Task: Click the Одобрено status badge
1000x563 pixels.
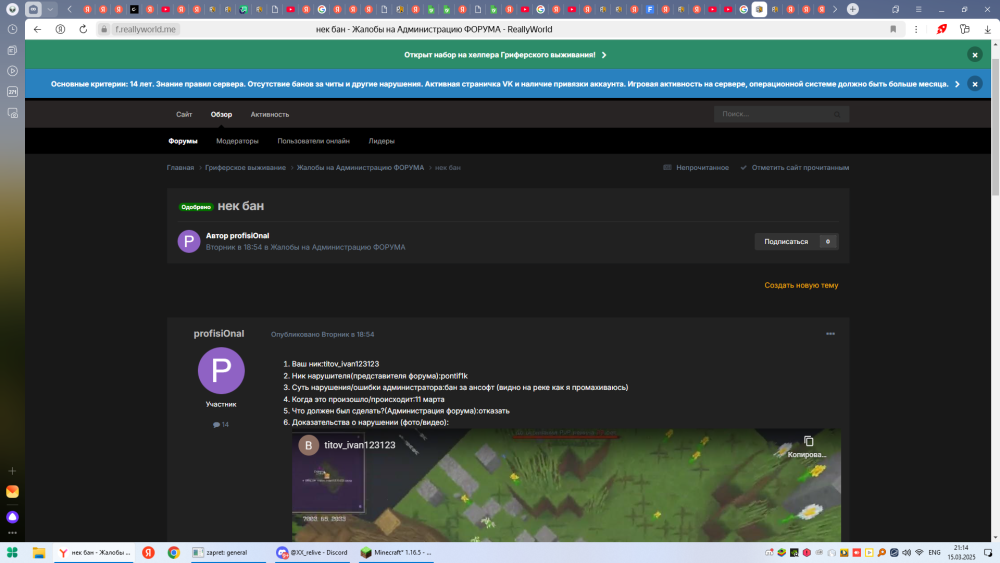Action: (196, 207)
